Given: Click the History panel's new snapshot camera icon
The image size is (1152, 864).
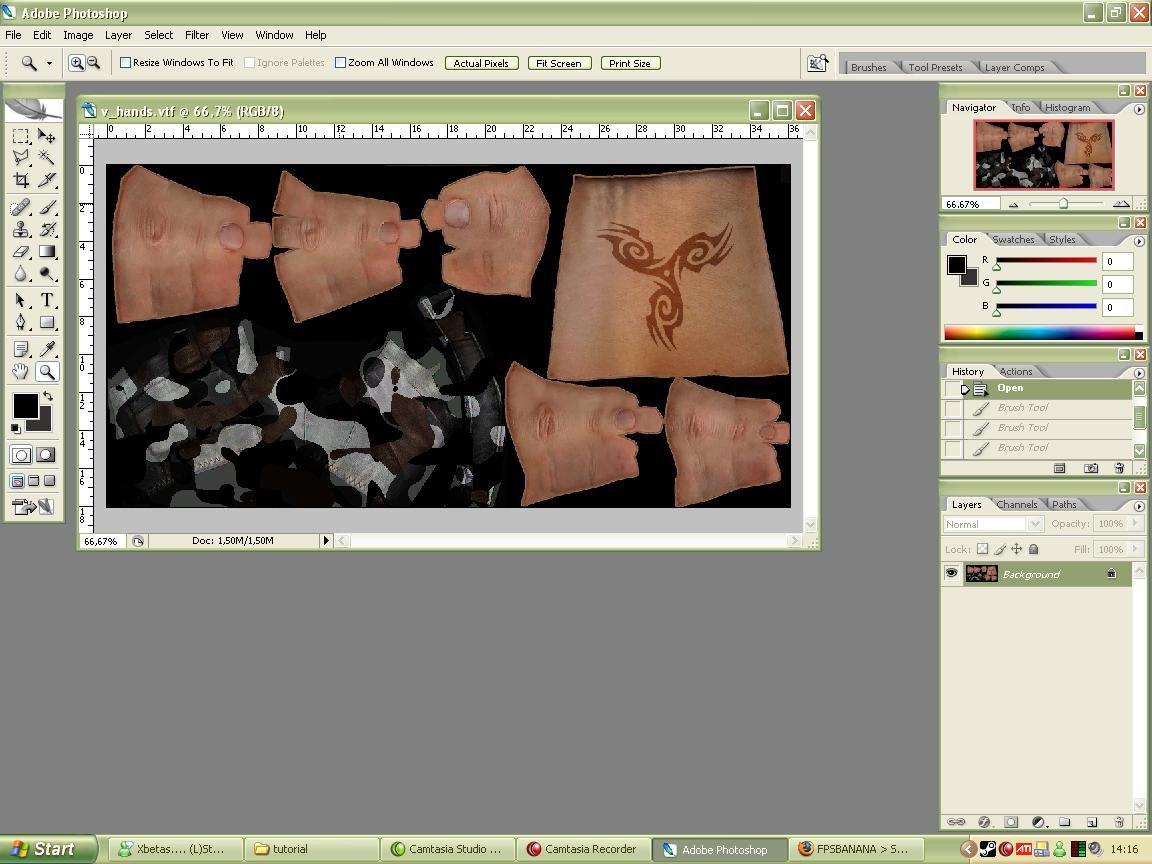Looking at the screenshot, I should pos(1090,468).
